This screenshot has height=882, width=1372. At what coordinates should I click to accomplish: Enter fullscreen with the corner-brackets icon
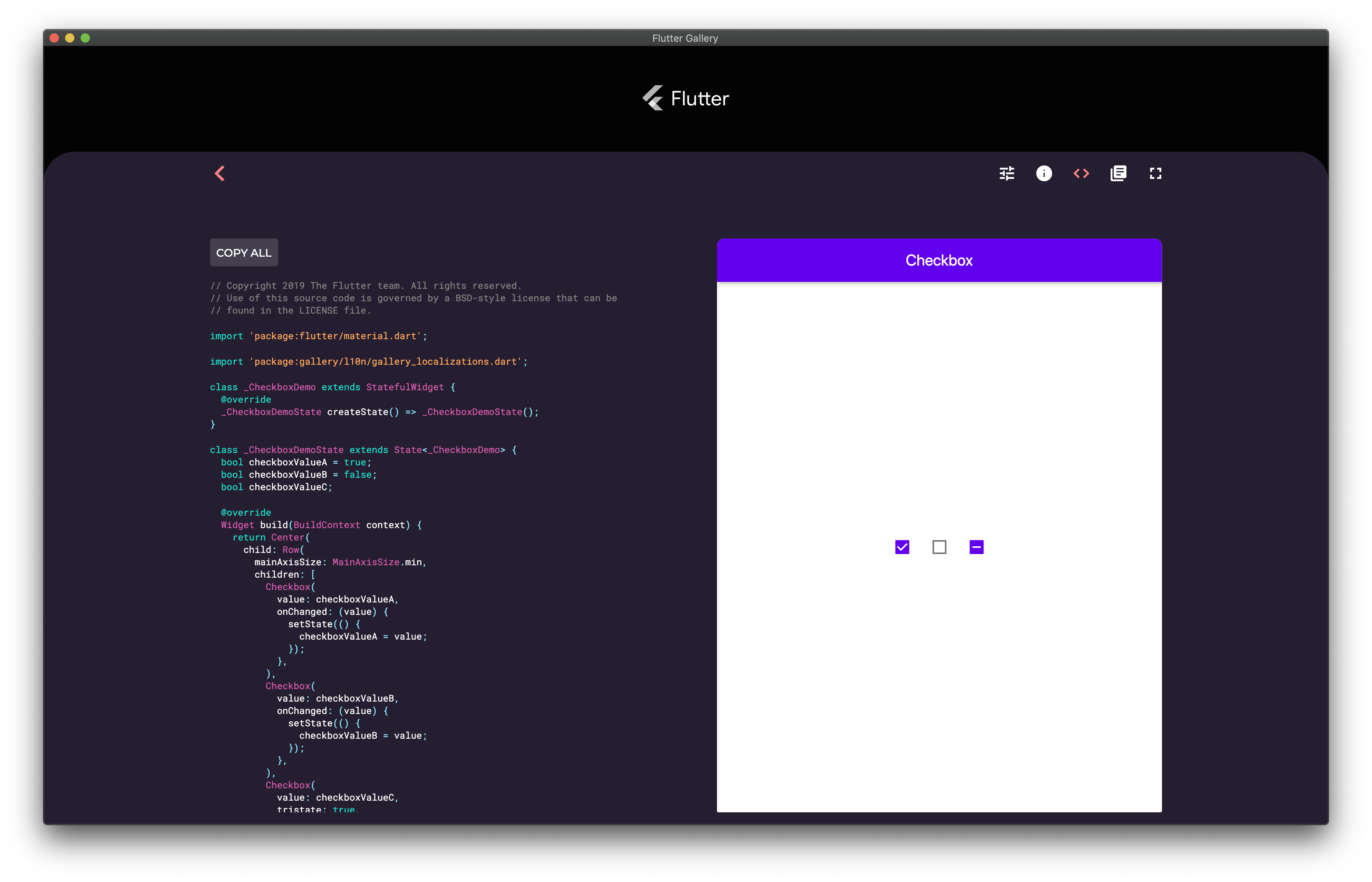1155,173
